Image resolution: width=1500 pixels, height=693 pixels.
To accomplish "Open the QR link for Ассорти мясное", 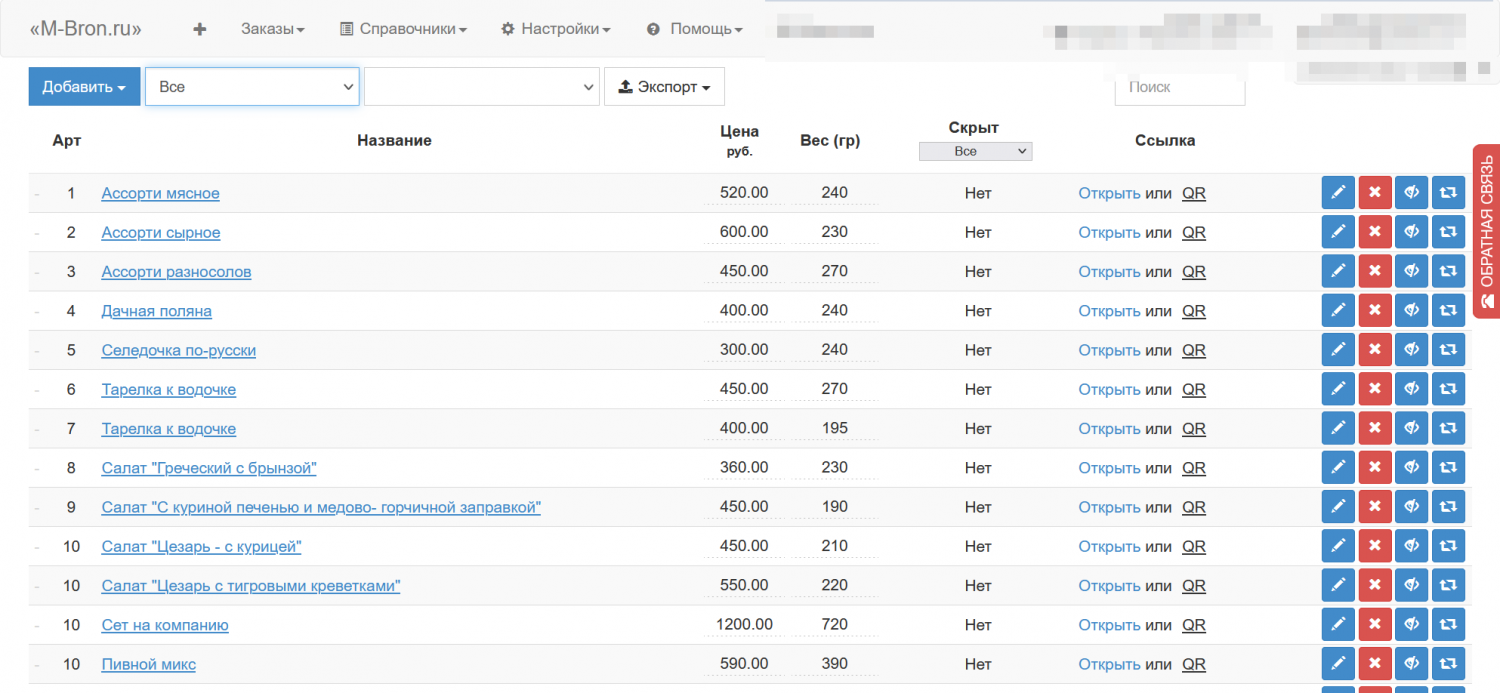I will click(x=1194, y=193).
